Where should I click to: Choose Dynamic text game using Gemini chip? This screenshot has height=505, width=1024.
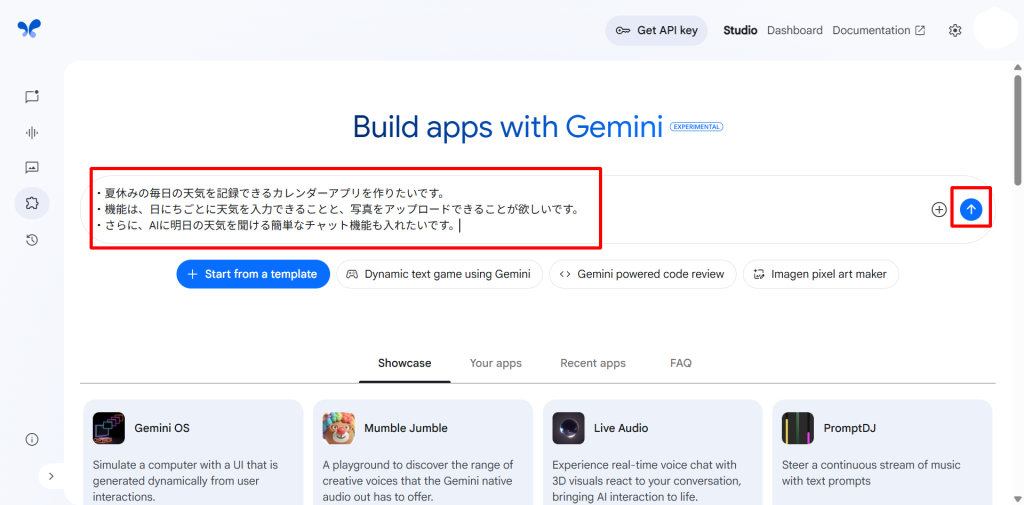tap(439, 274)
